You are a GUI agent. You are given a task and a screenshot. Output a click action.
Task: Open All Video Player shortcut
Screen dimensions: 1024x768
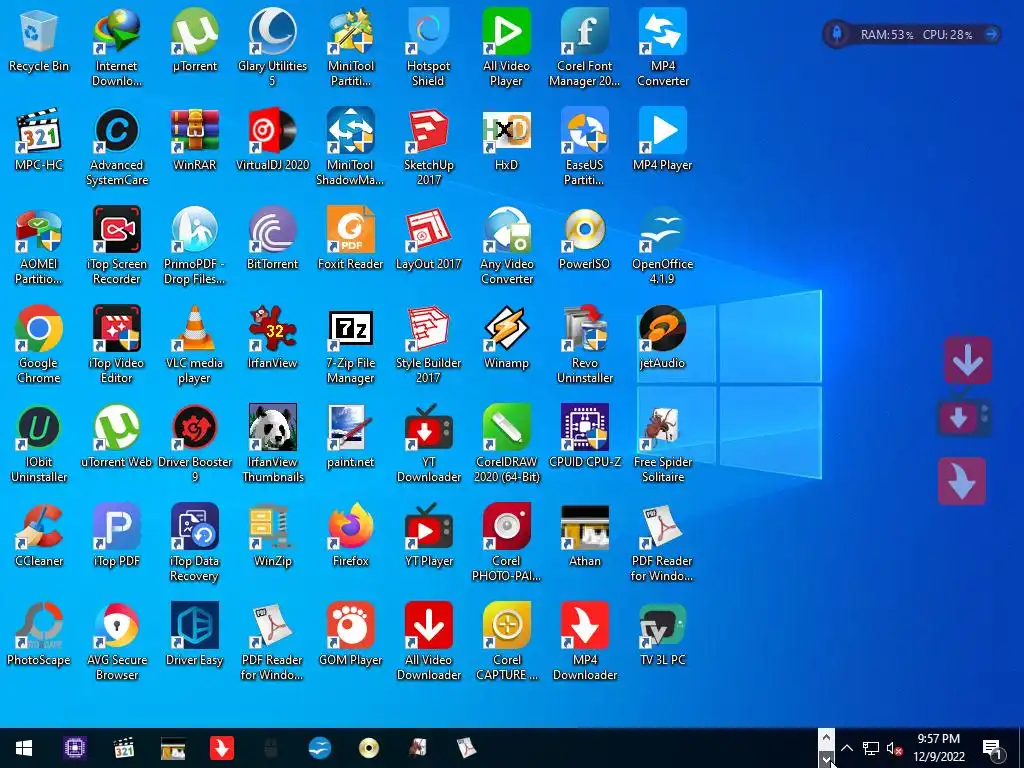click(506, 48)
